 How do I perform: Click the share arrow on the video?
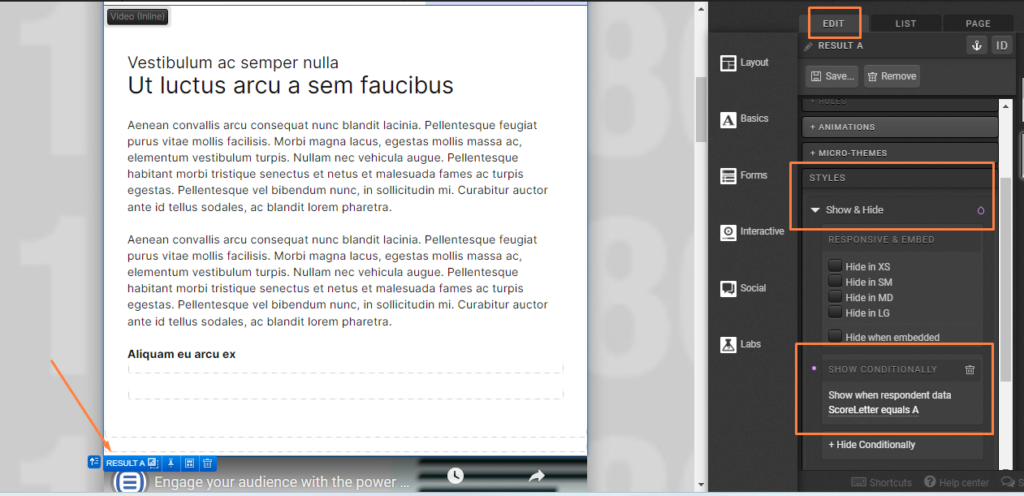(536, 476)
